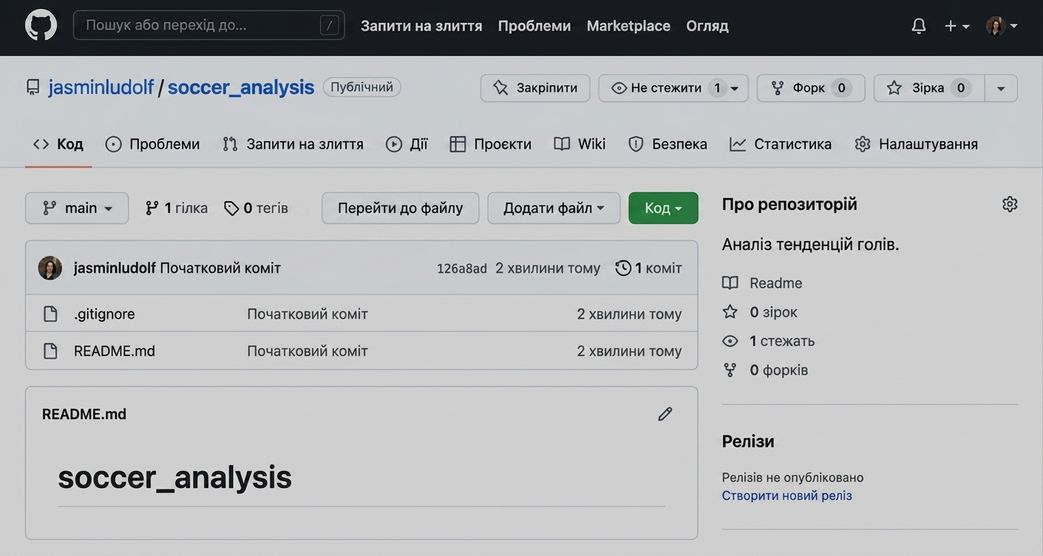Click the README.md file row icon

51,351
